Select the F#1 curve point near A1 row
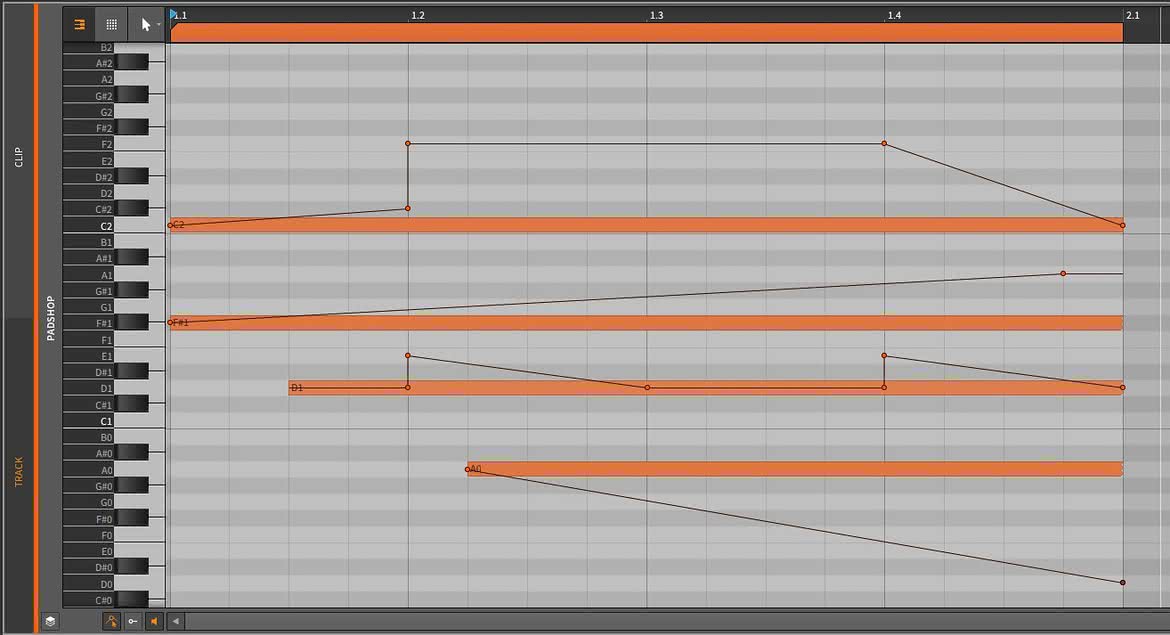The height and width of the screenshot is (635, 1170). click(x=1063, y=274)
